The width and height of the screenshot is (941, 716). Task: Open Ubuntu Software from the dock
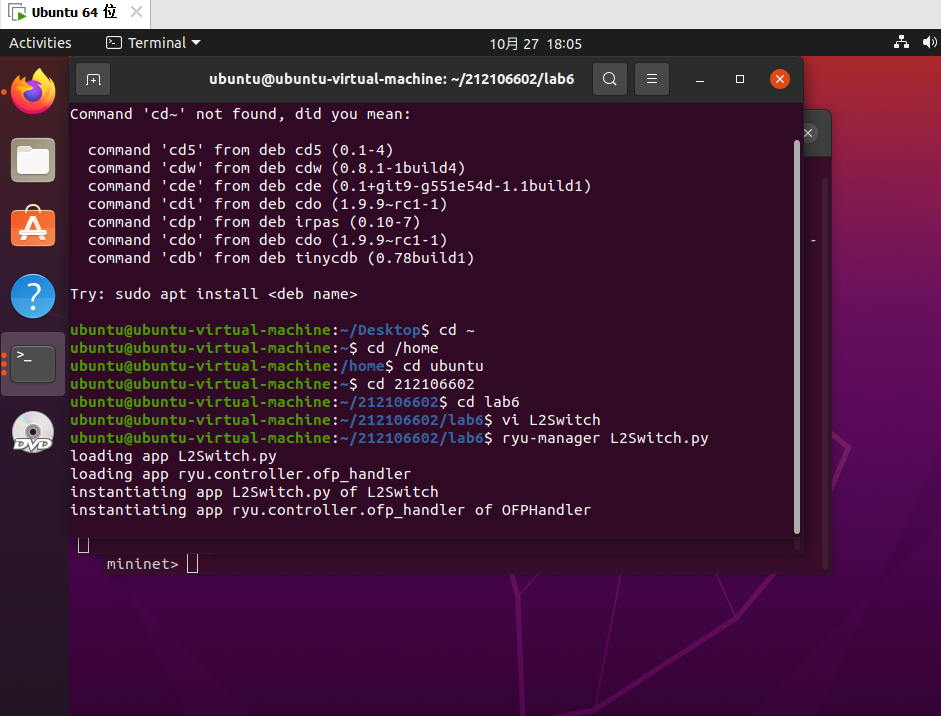[33, 227]
